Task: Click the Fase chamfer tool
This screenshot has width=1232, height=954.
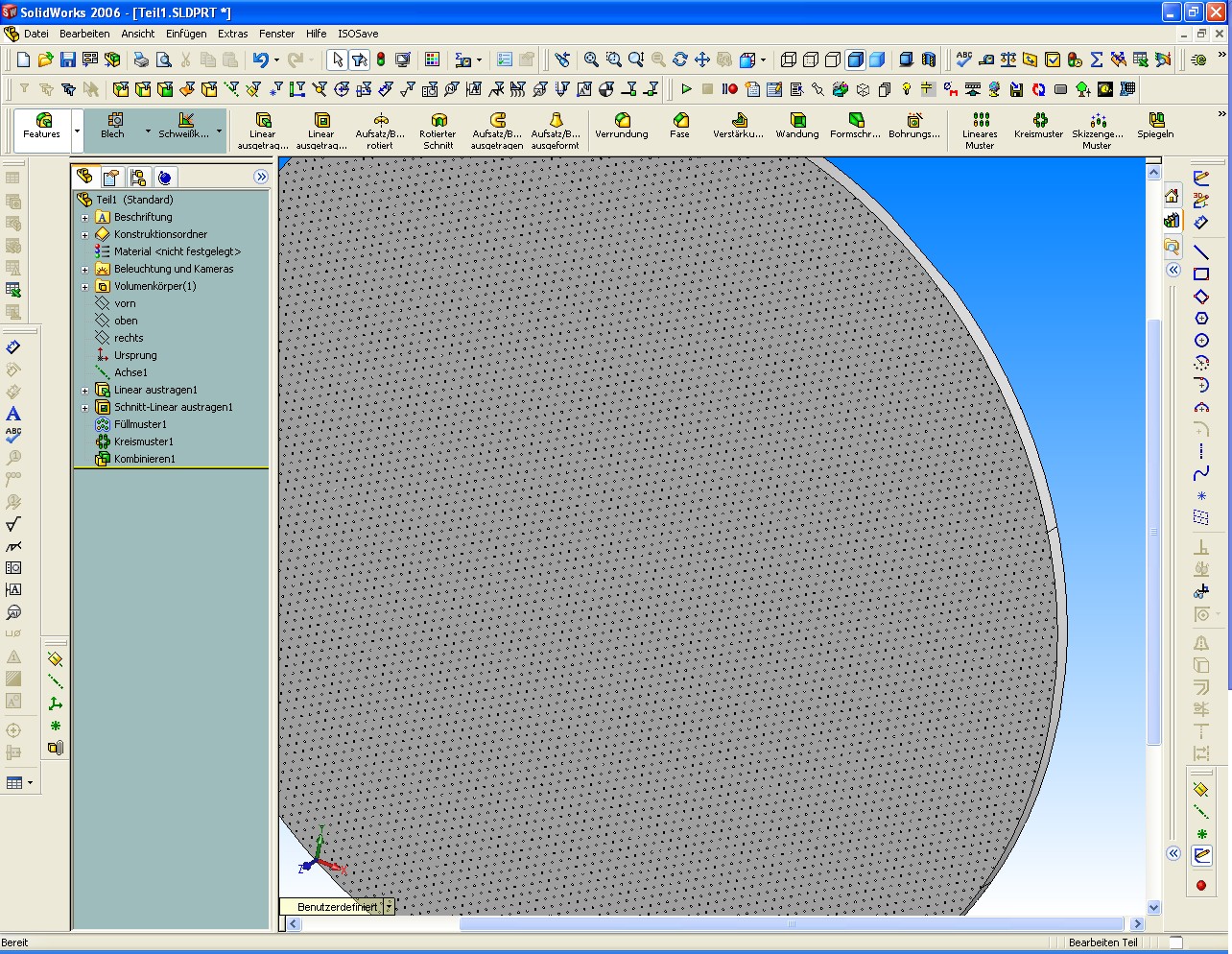Action: click(x=680, y=126)
